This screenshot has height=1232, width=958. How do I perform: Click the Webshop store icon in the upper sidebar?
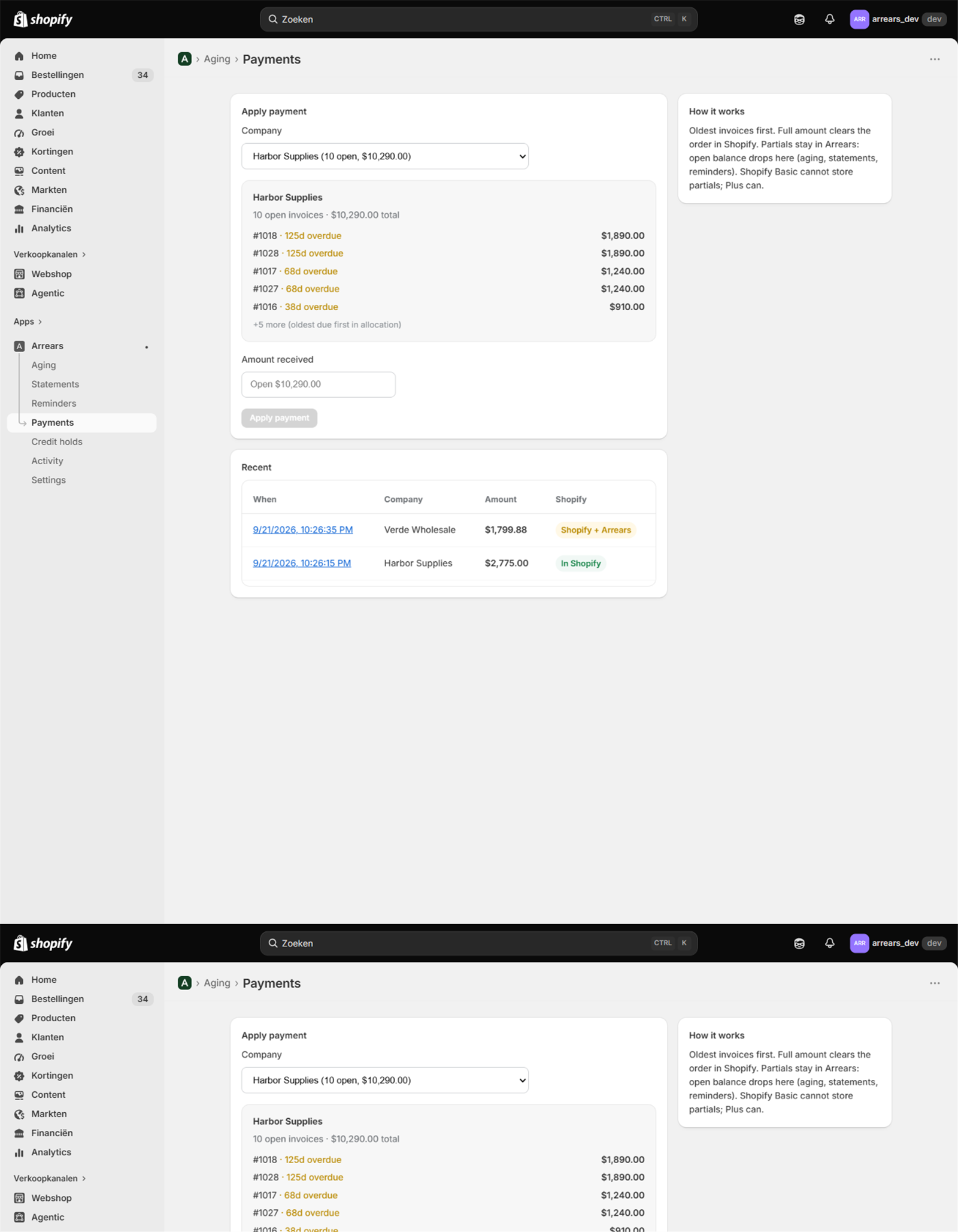coord(19,274)
